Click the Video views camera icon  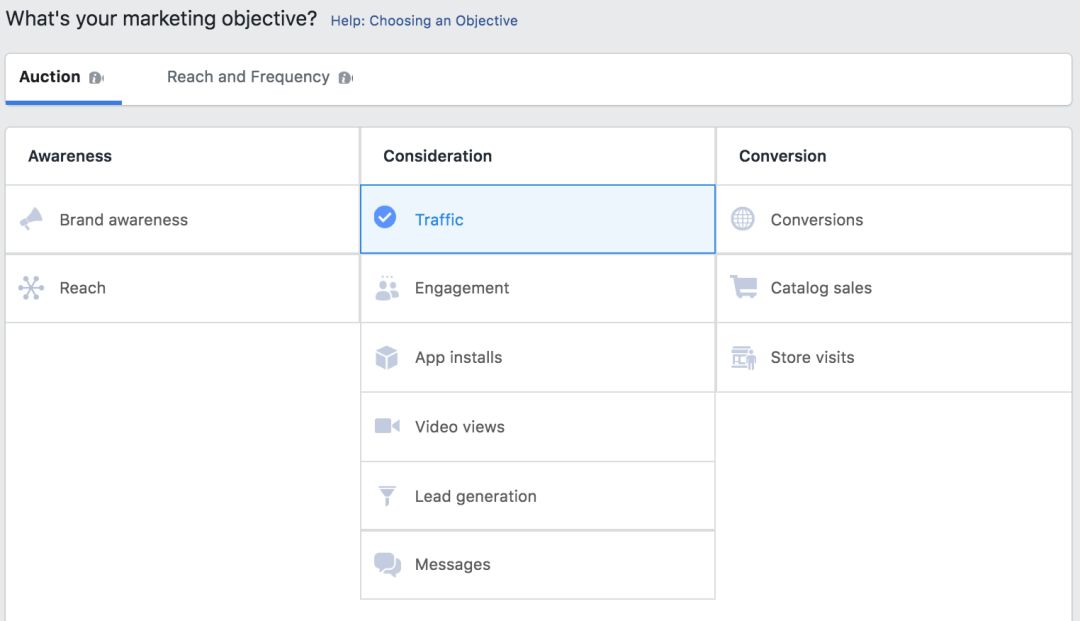tap(387, 426)
